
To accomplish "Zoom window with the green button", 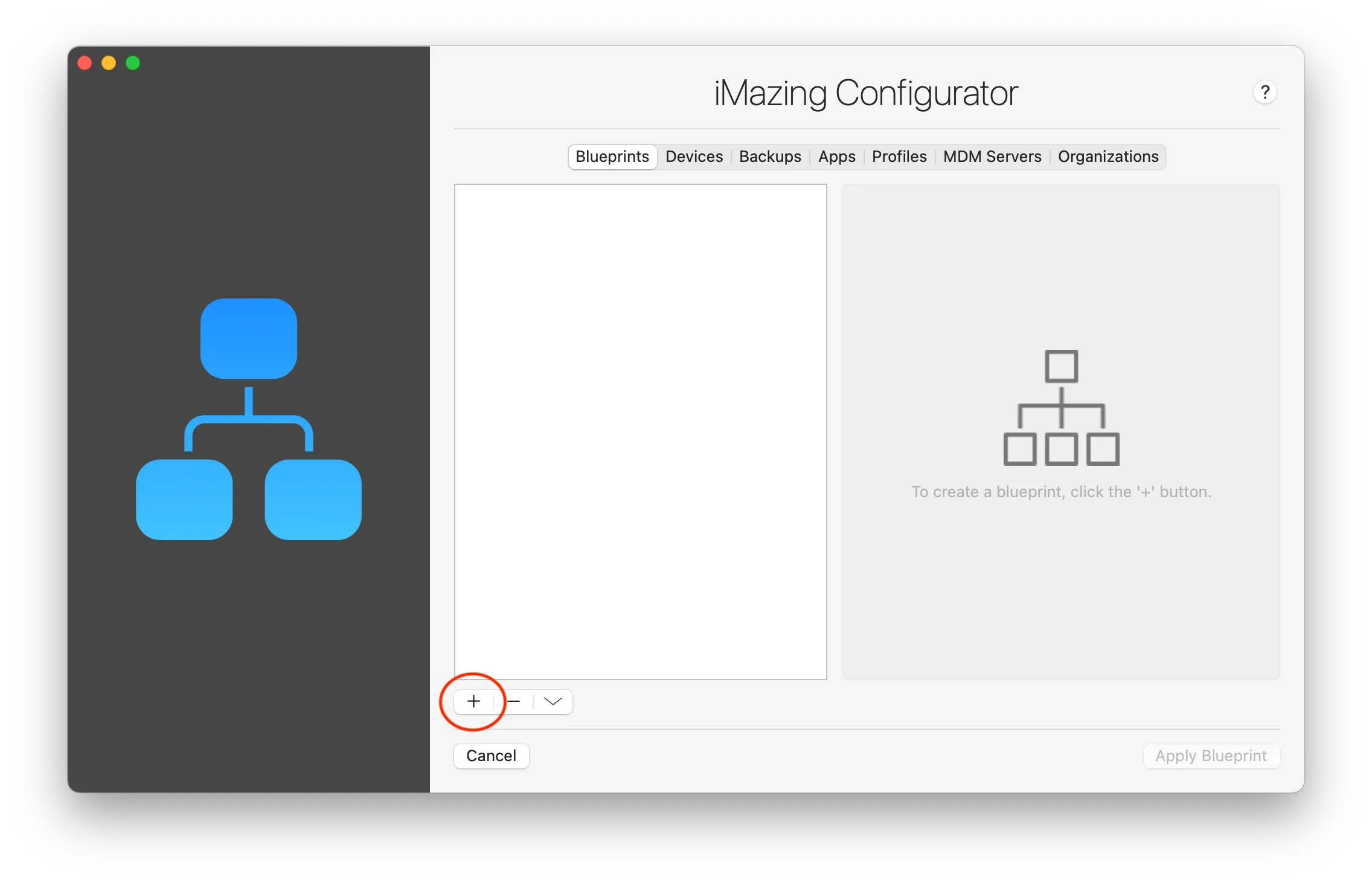I will tap(133, 63).
